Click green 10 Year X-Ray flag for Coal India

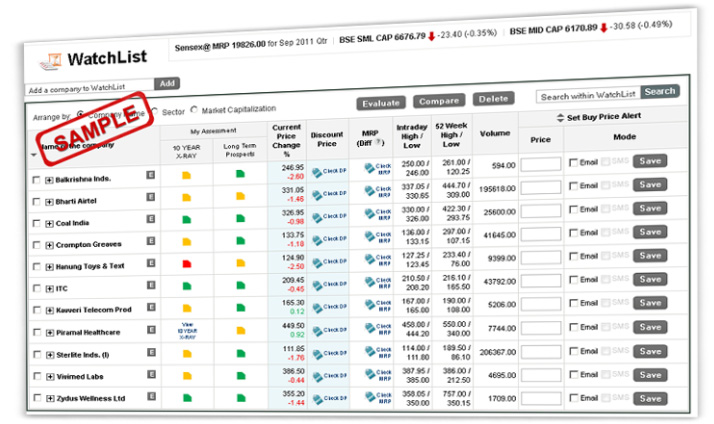186,220
